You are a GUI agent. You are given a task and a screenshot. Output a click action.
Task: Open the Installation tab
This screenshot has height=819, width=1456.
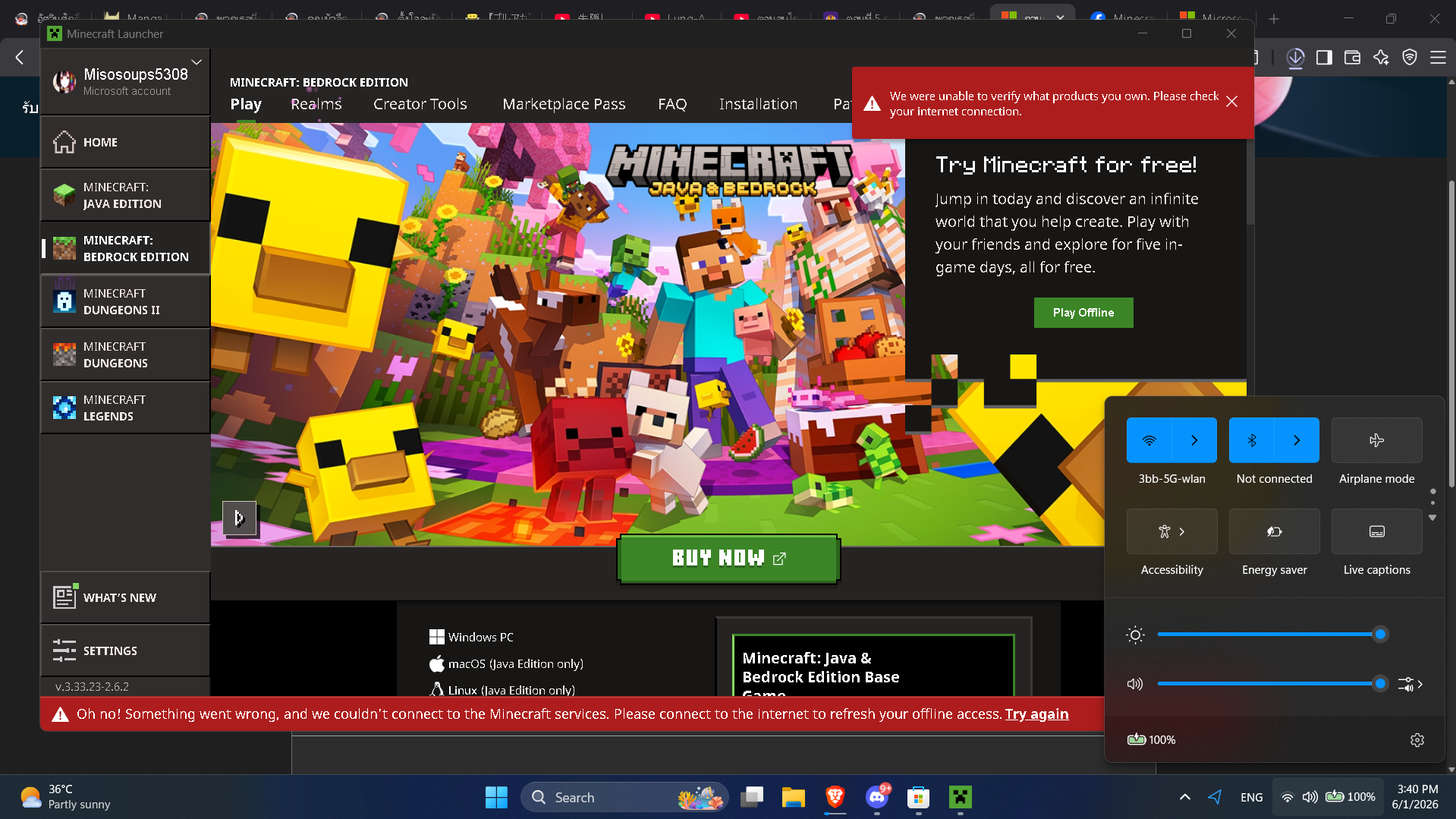click(758, 104)
